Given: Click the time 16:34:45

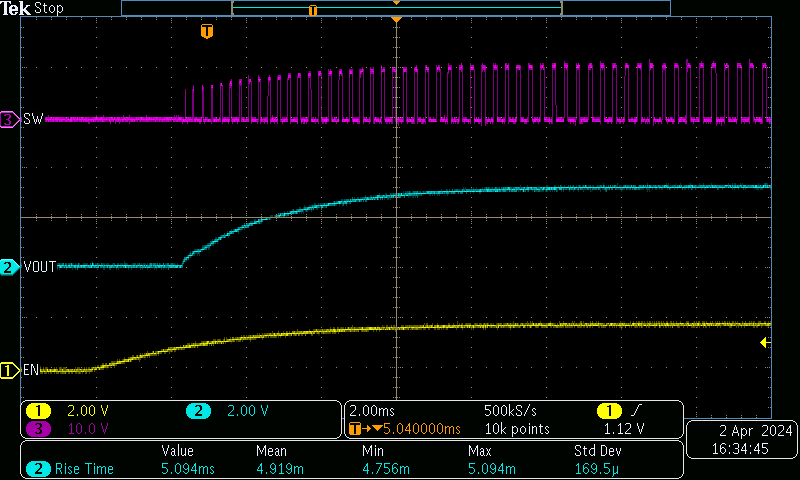Looking at the screenshot, I should 740,449.
